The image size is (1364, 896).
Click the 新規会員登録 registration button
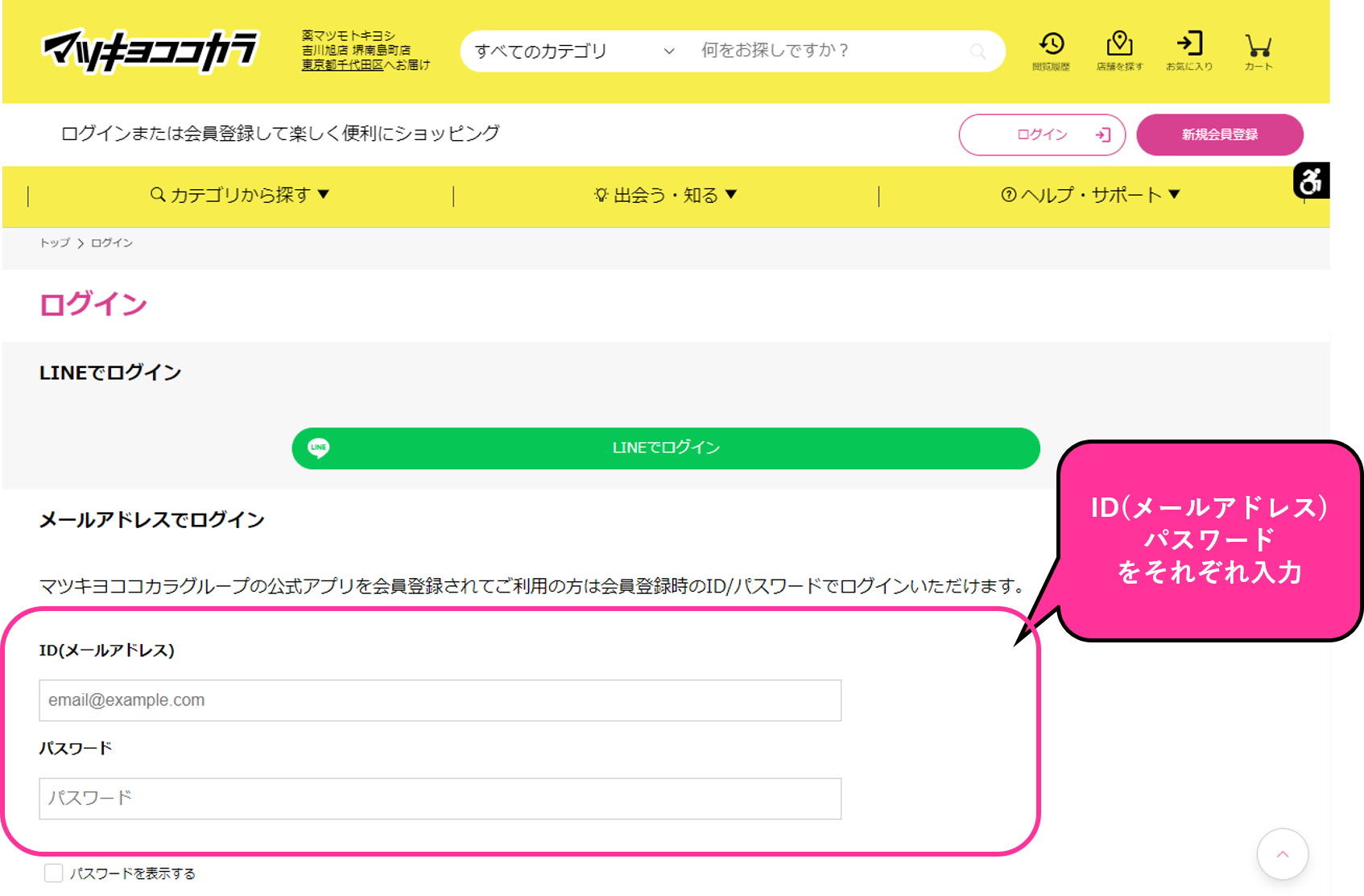coord(1219,134)
